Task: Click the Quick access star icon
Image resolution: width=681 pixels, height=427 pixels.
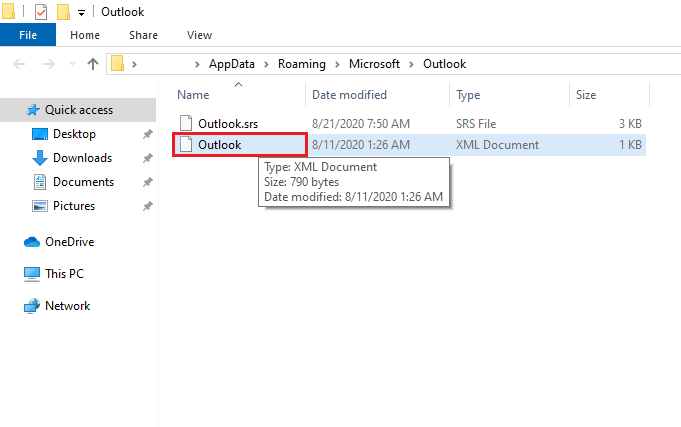Action: tap(33, 110)
